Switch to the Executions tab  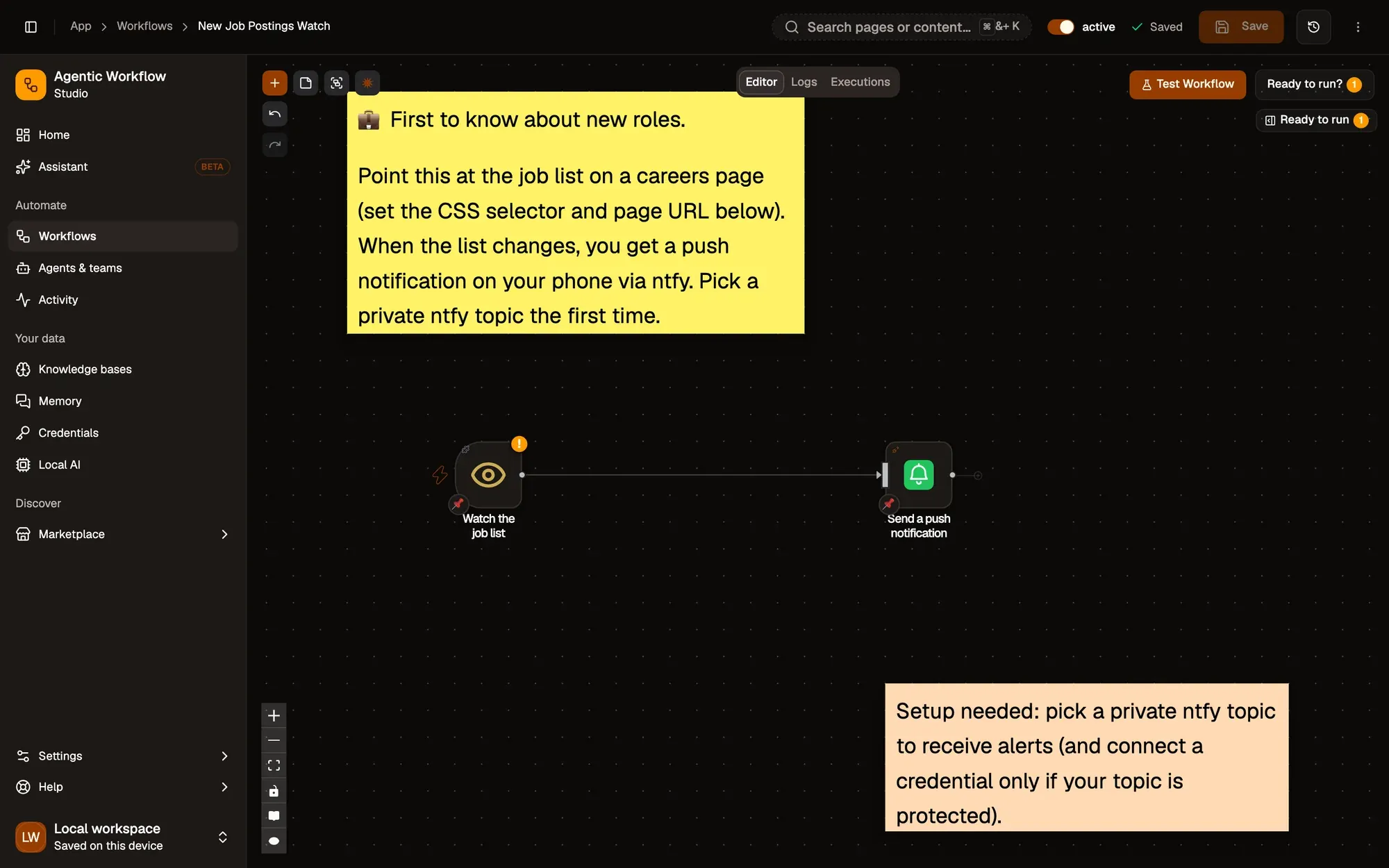[860, 82]
